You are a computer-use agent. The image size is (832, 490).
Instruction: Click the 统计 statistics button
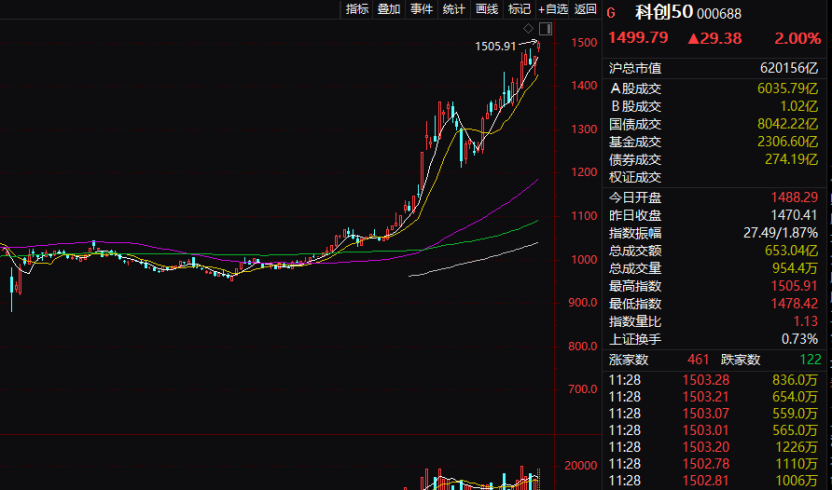[x=454, y=9]
